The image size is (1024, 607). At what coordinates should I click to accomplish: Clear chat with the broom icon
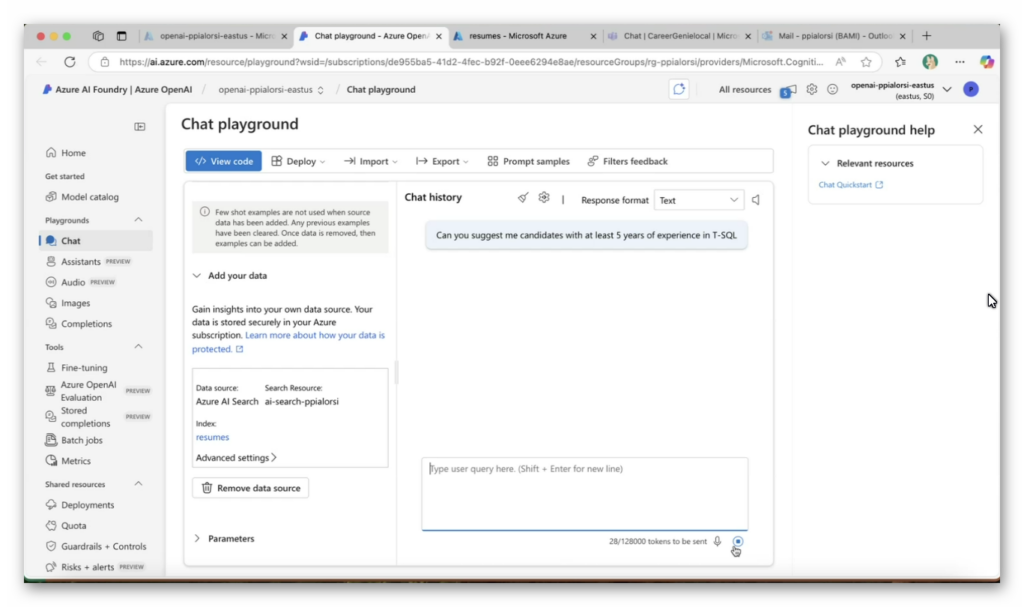522,197
